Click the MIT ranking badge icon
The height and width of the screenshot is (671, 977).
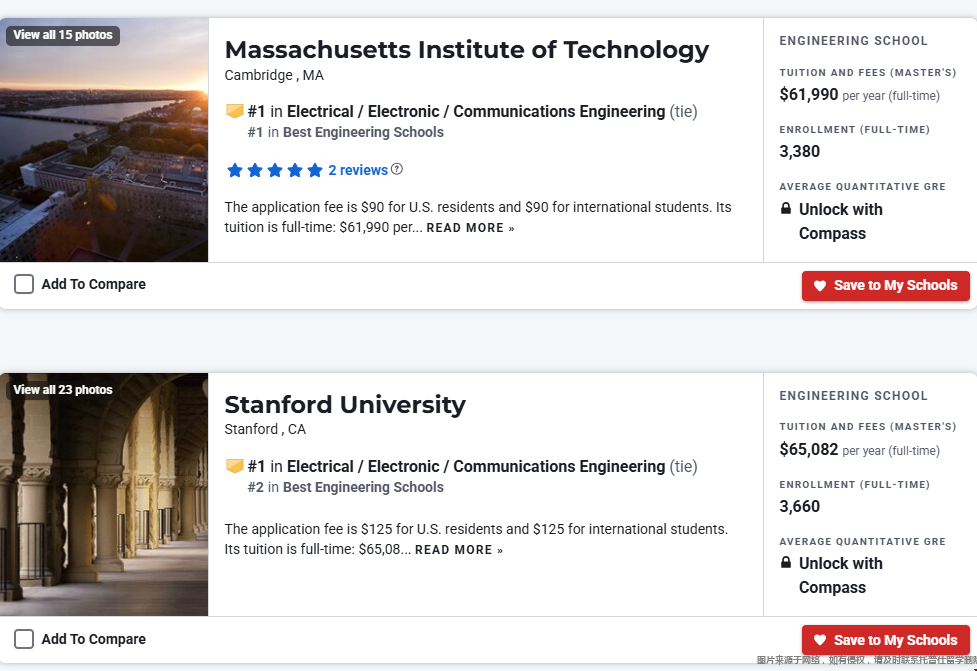(235, 111)
